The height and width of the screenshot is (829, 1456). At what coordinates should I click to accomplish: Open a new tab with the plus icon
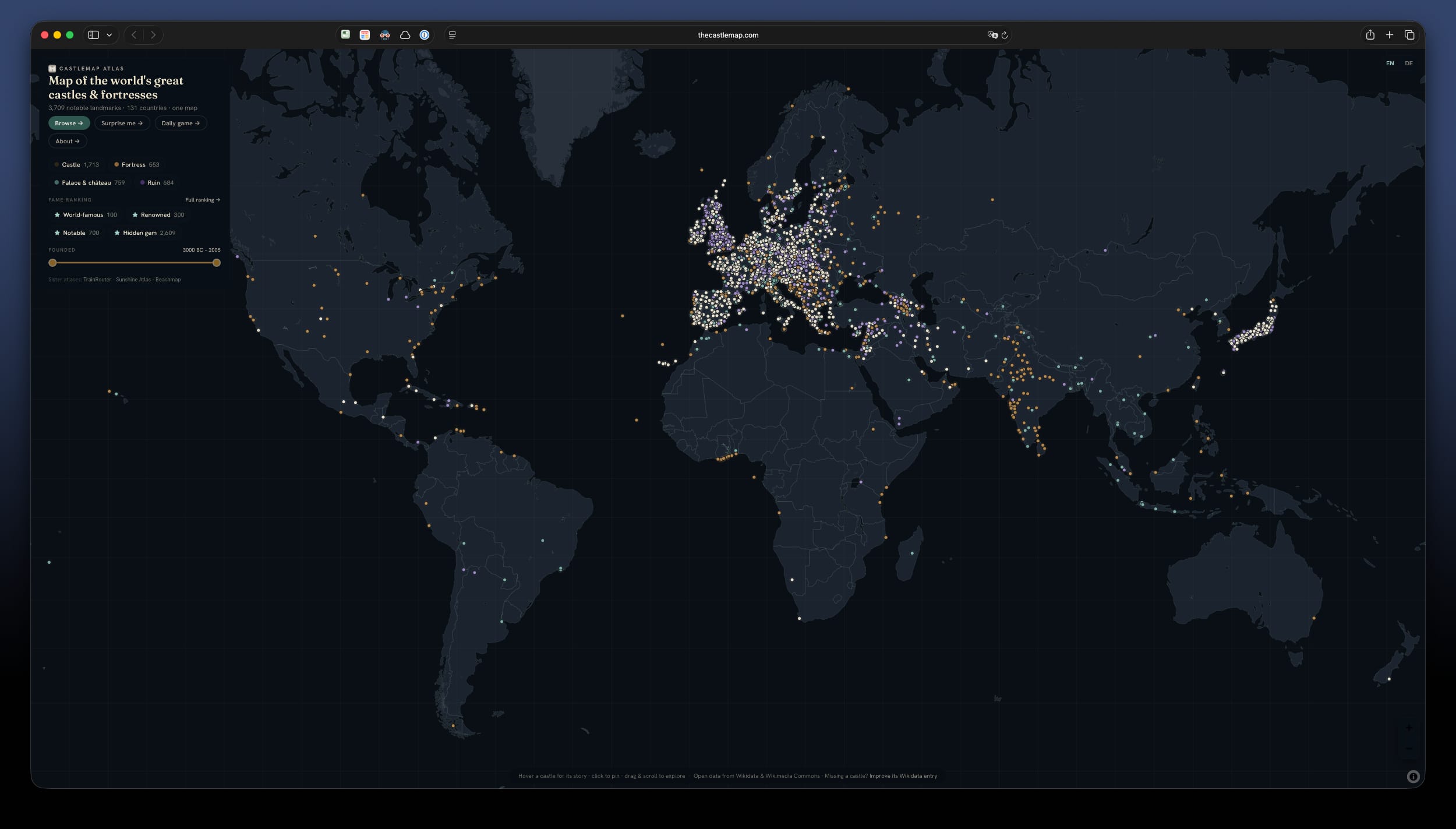(x=1390, y=35)
